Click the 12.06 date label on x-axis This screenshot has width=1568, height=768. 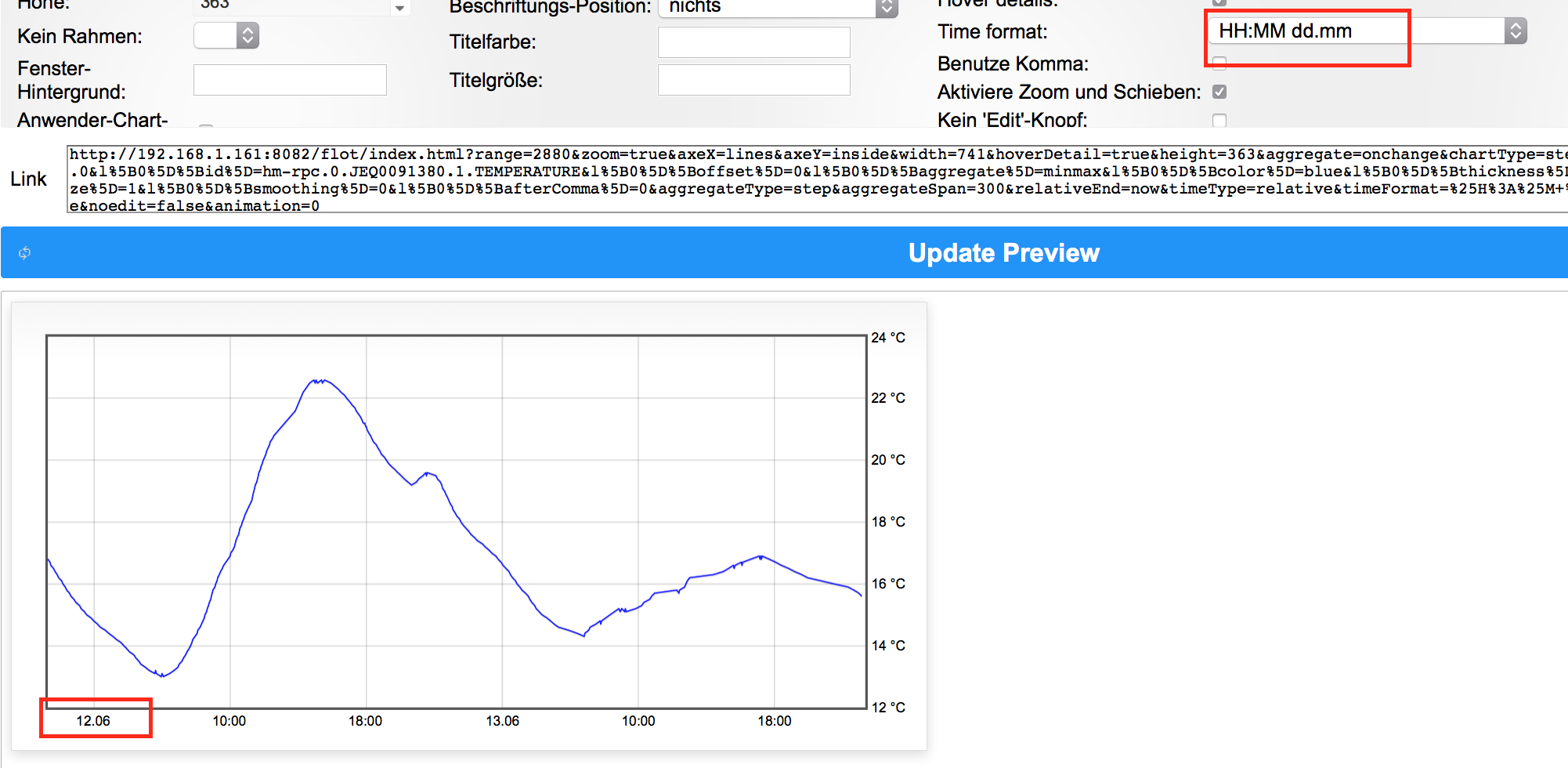(93, 721)
